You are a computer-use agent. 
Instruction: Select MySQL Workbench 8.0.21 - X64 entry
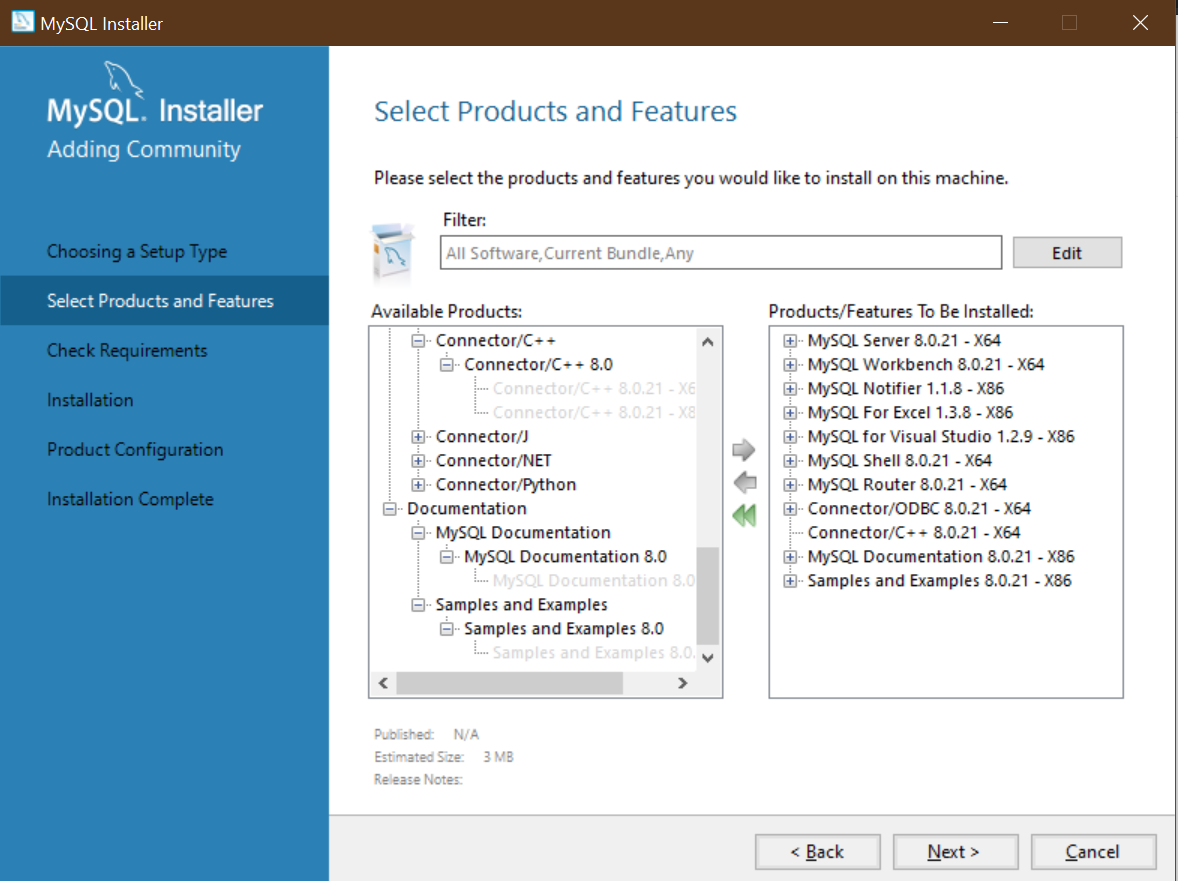click(926, 364)
